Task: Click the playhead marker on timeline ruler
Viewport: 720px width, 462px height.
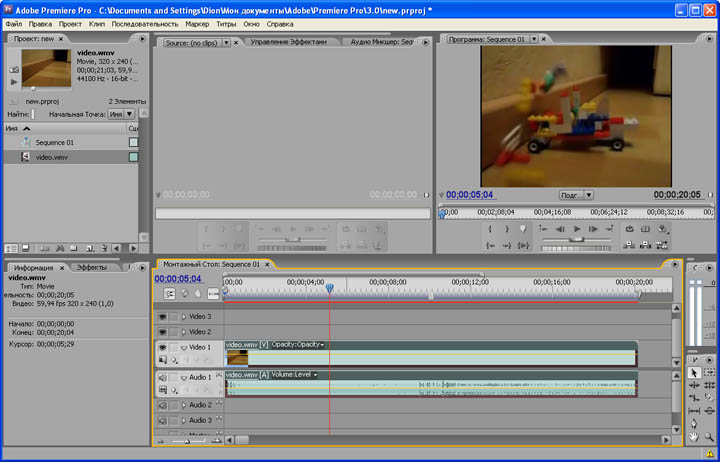Action: (329, 288)
